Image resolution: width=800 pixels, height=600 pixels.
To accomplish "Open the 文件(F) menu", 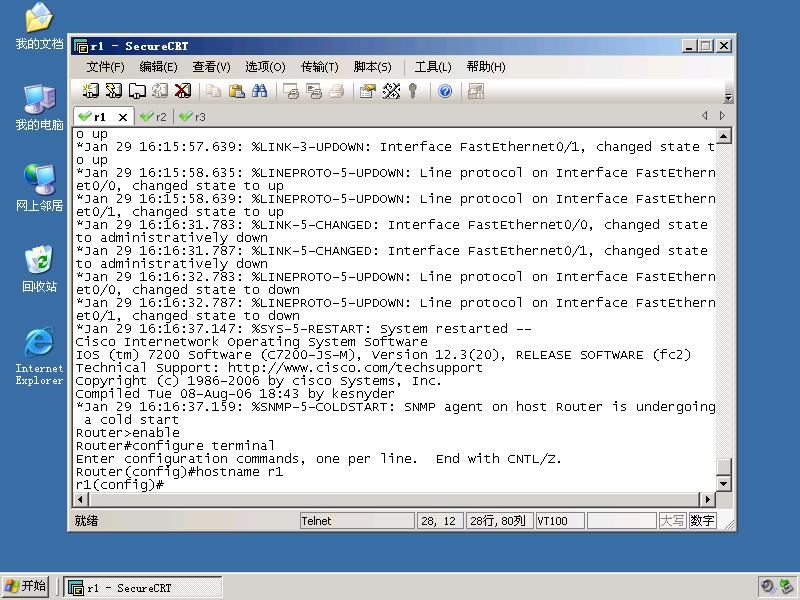I will click(x=105, y=67).
